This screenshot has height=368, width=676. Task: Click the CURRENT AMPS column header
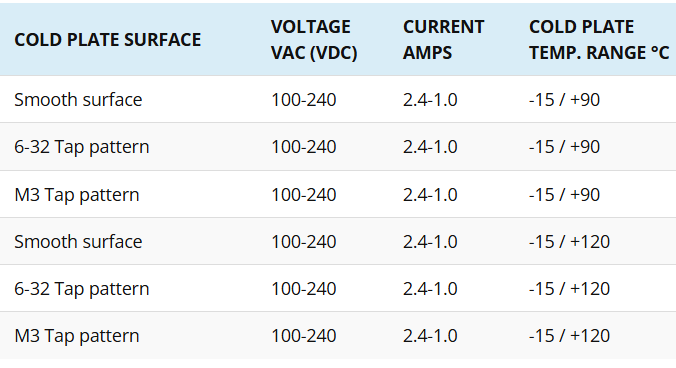click(444, 40)
